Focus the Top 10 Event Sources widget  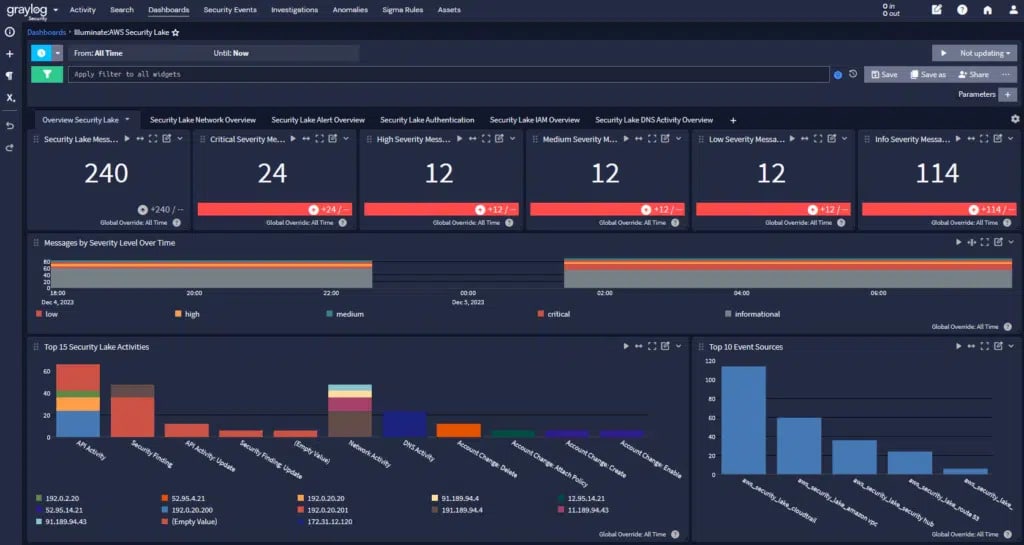point(985,346)
